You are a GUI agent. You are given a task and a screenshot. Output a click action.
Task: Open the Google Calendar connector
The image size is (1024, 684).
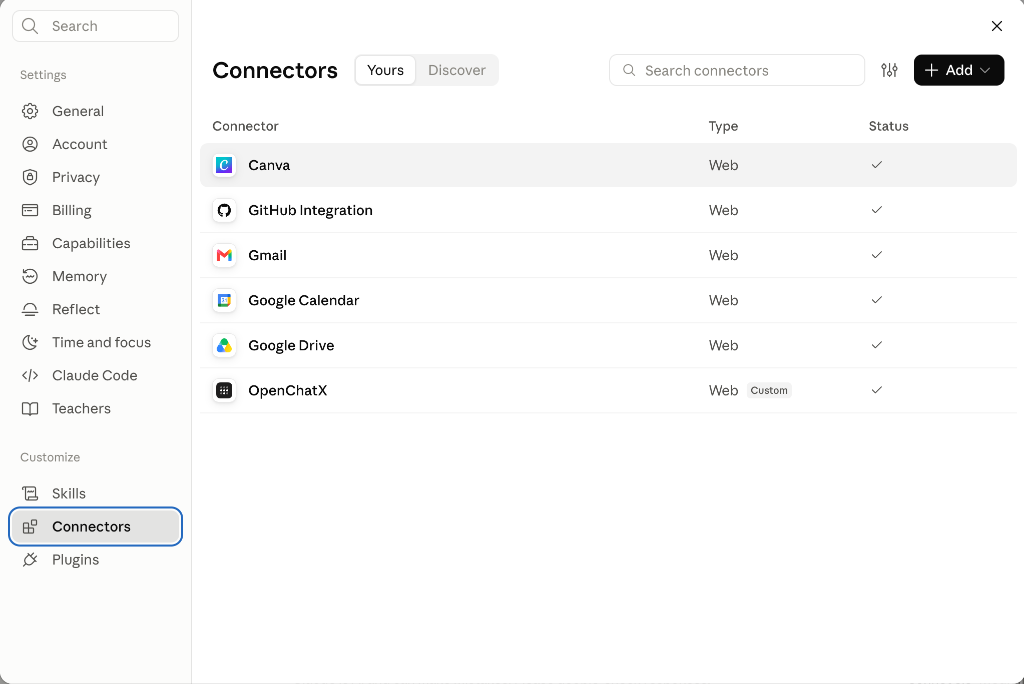608,301
